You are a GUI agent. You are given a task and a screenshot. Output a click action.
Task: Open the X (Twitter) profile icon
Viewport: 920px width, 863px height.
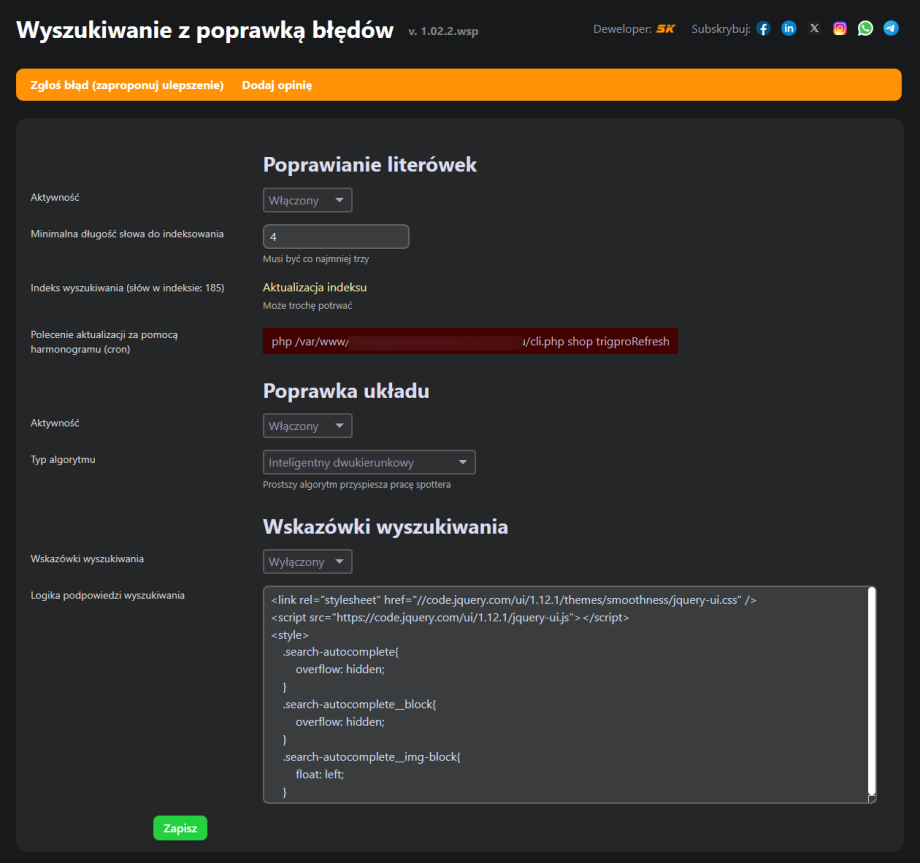point(814,28)
